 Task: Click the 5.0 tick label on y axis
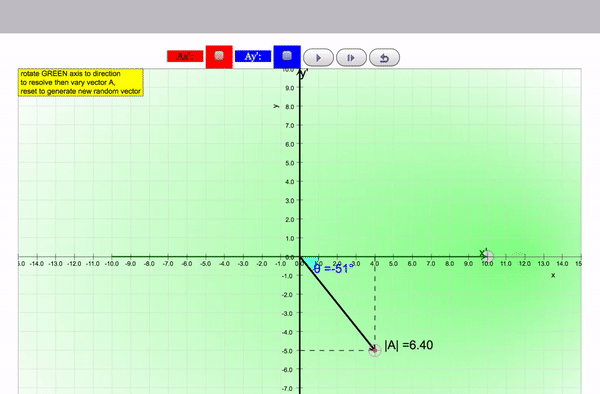(290, 163)
